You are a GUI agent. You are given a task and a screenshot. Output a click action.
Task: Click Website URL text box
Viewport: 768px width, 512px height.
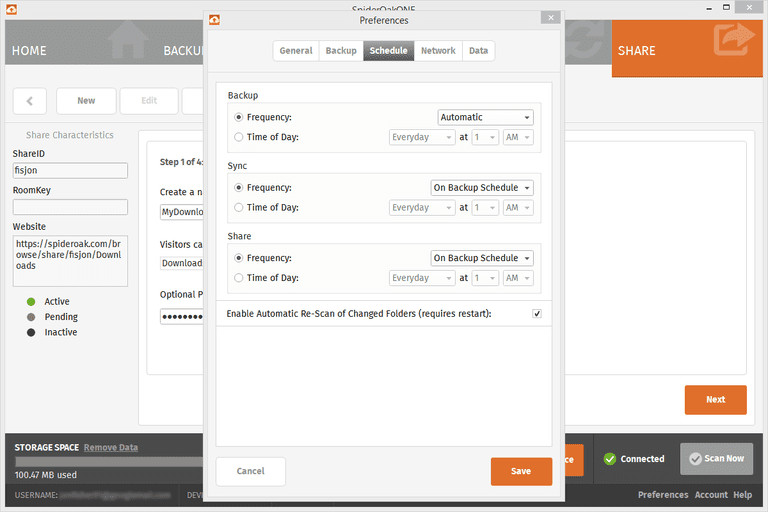(x=70, y=261)
